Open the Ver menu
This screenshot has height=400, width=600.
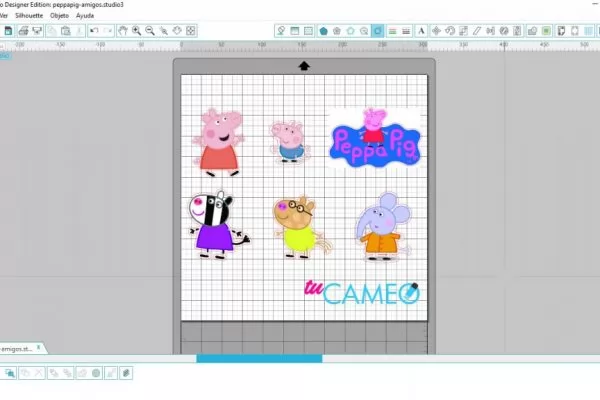click(3, 16)
